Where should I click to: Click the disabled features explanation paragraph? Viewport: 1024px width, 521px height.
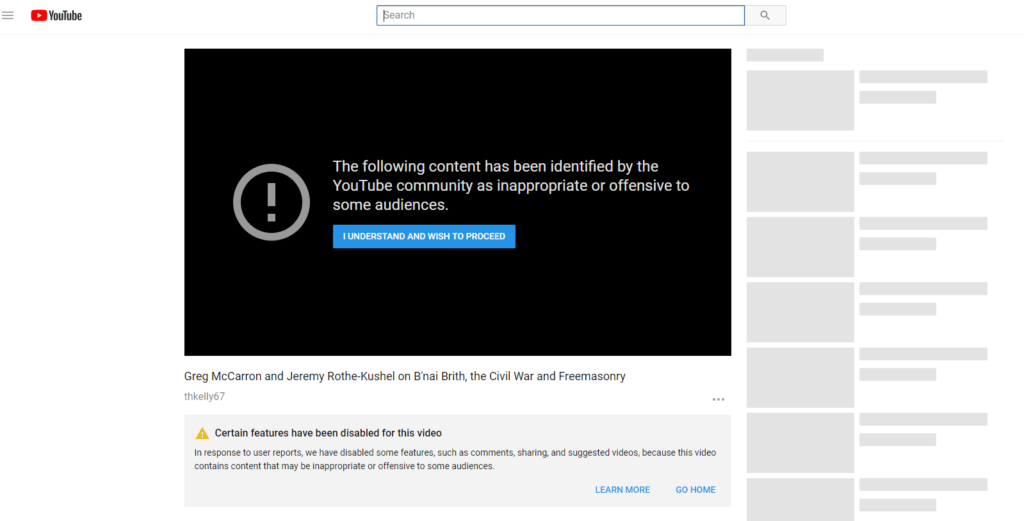(x=455, y=460)
